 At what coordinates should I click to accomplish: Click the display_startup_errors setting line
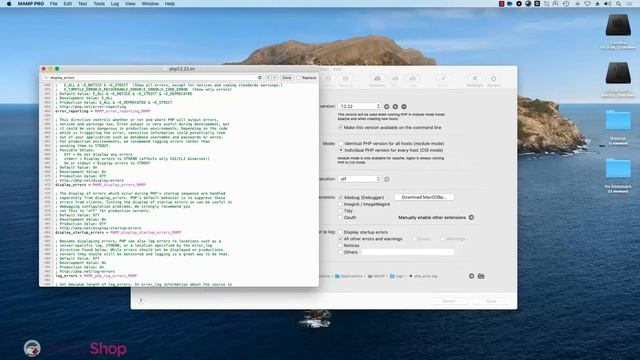coord(118,233)
